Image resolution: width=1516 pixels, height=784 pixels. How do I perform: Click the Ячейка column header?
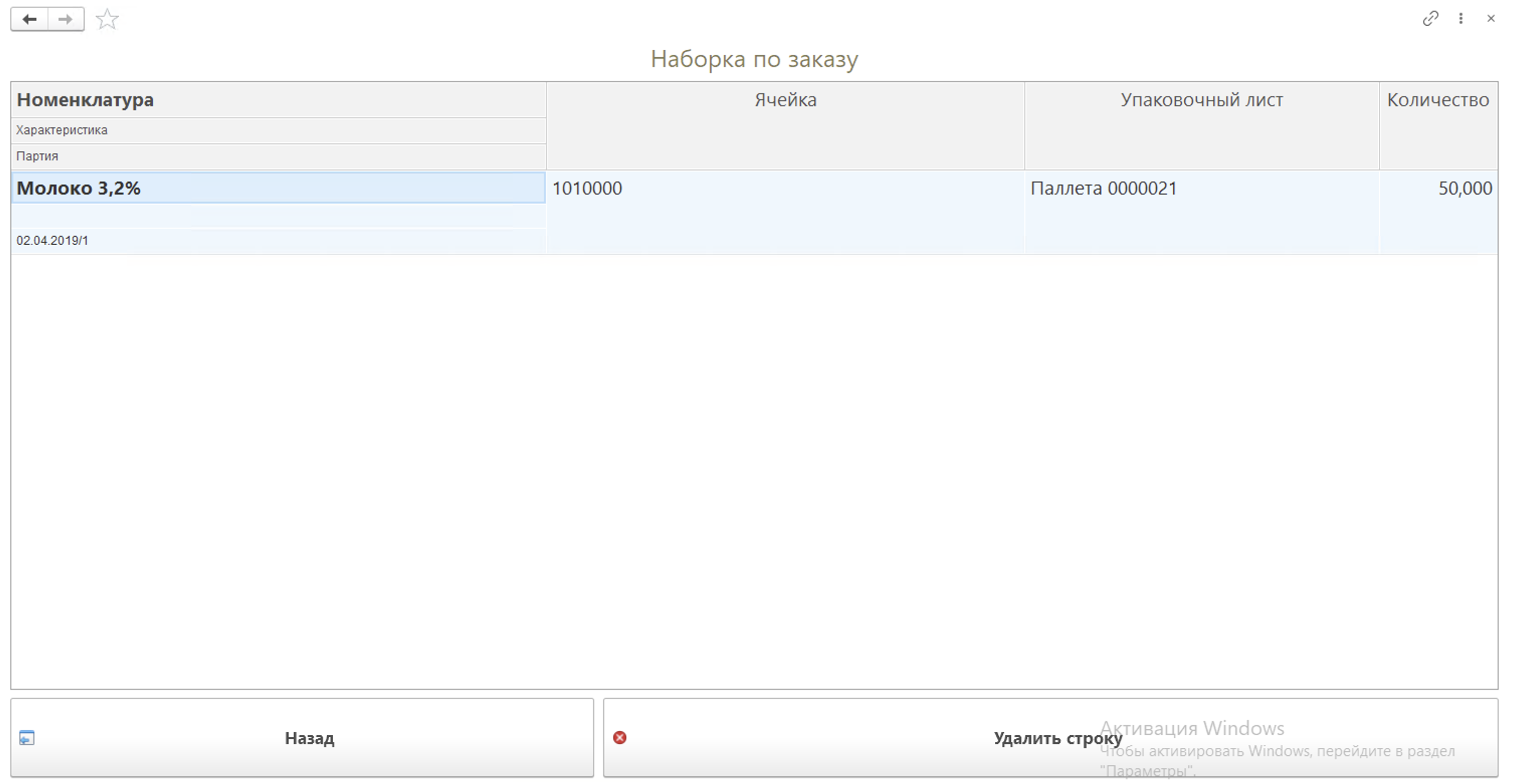point(785,100)
